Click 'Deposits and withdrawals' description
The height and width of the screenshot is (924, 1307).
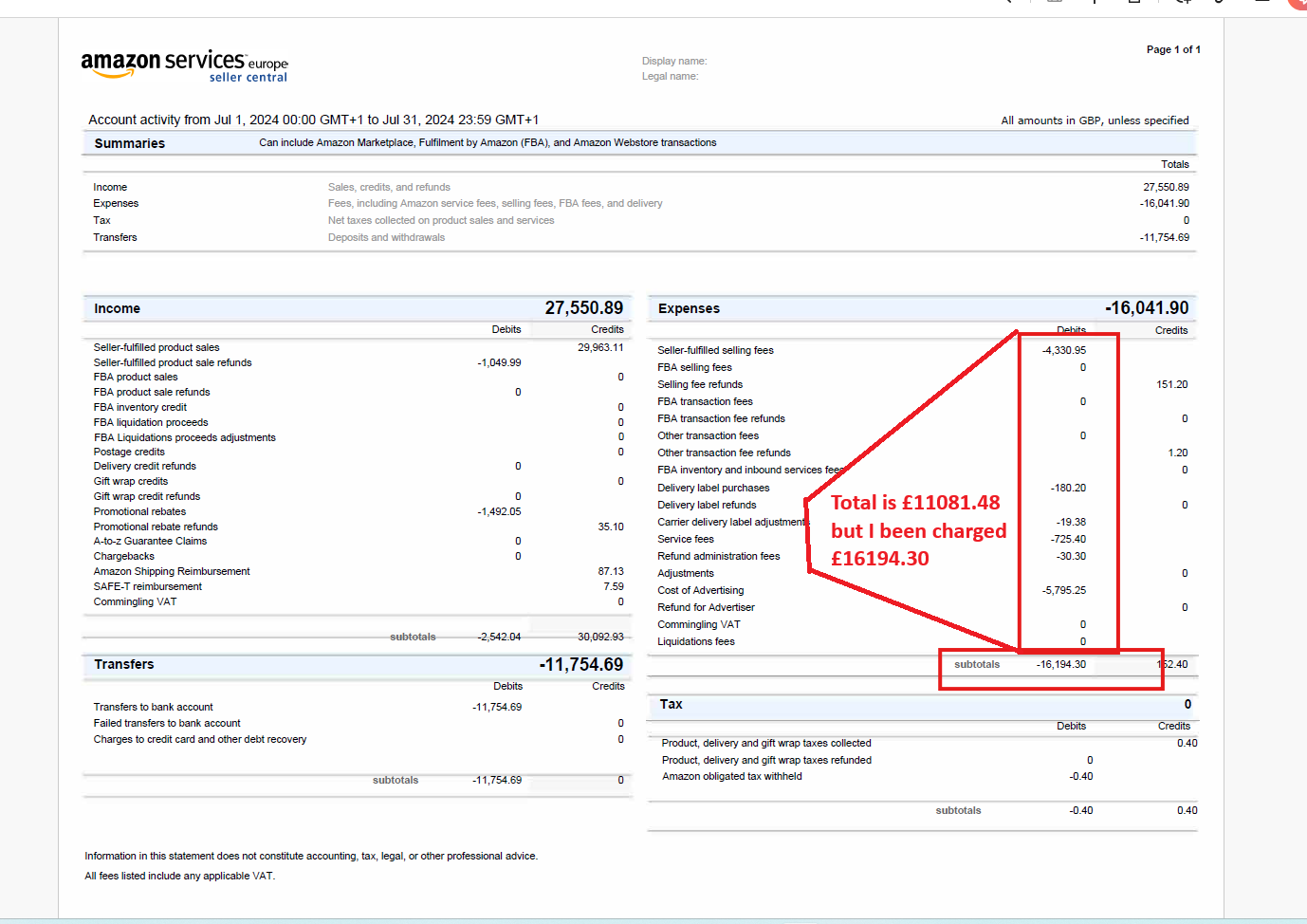tap(386, 237)
